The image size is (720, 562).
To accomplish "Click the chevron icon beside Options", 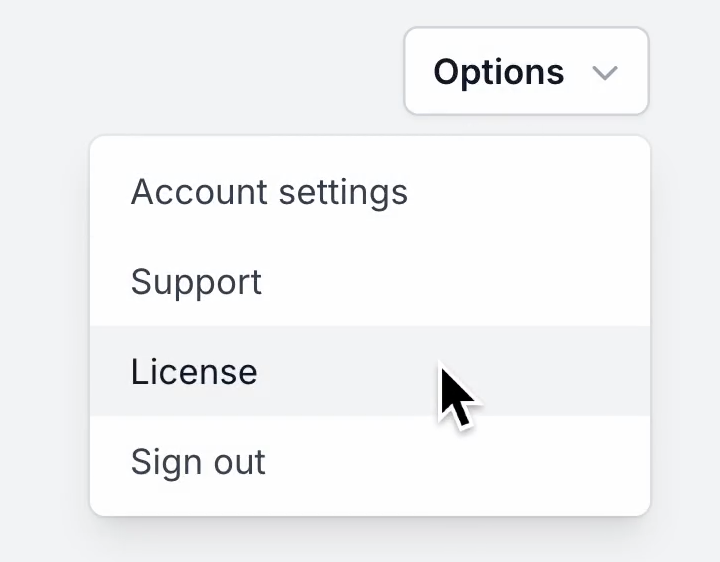I will pos(605,73).
